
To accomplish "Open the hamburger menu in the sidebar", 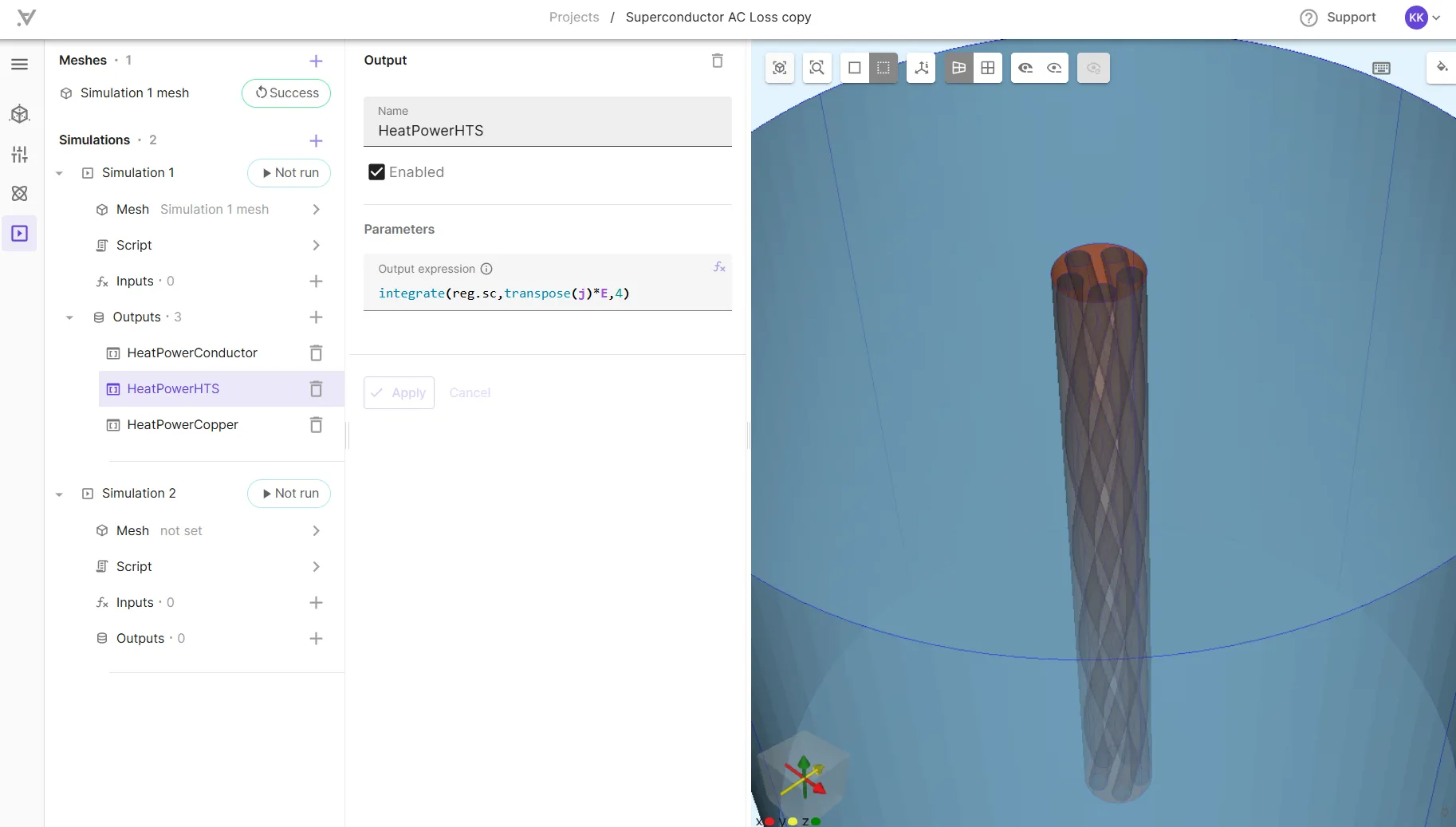I will click(x=20, y=65).
